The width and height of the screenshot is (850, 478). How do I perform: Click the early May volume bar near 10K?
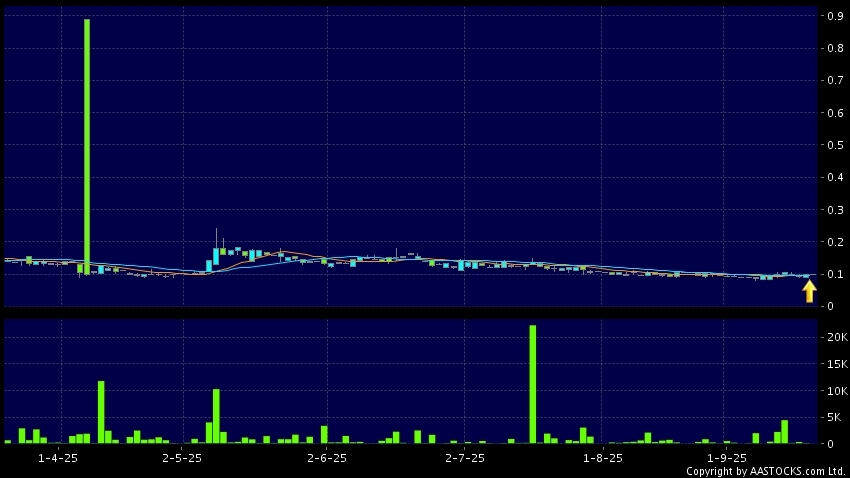[x=216, y=416]
